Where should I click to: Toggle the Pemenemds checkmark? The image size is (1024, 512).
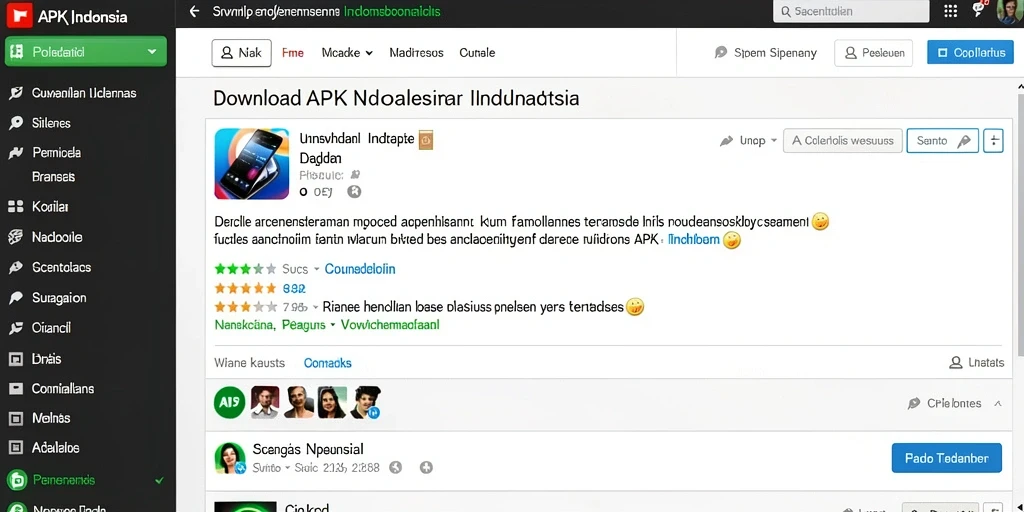tap(159, 480)
